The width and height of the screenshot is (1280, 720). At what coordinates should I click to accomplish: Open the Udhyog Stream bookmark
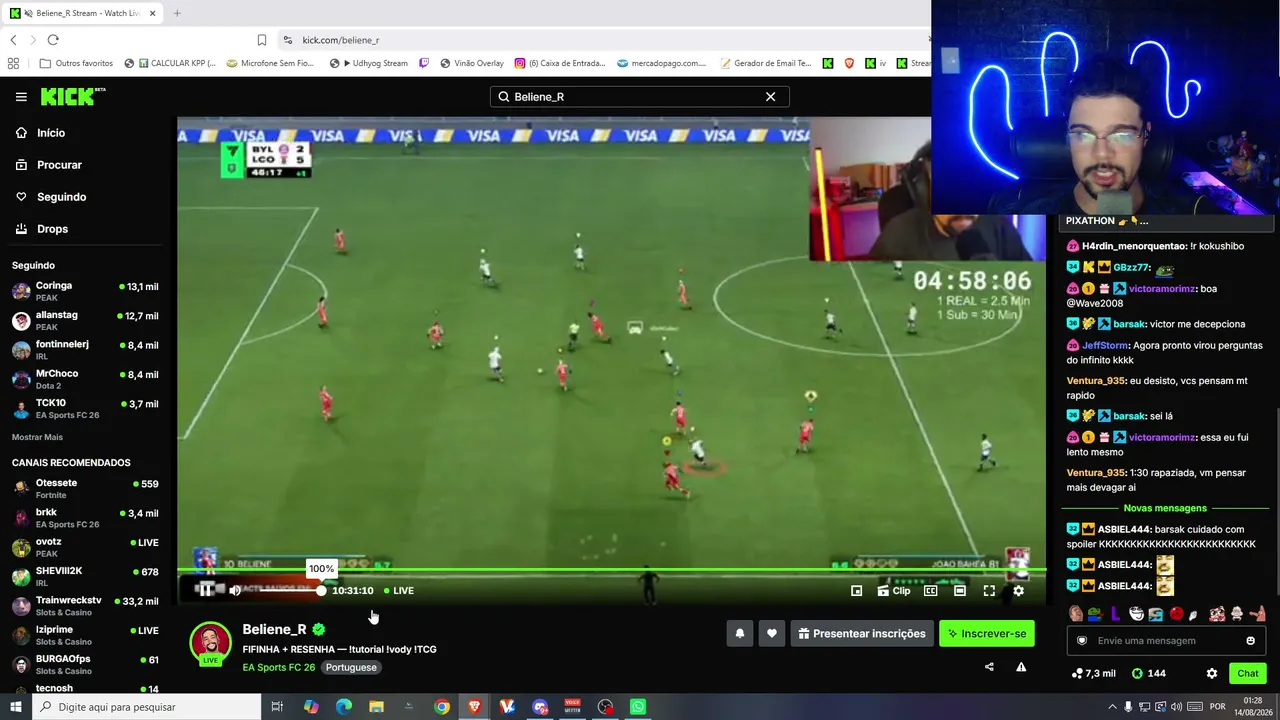coord(369,63)
